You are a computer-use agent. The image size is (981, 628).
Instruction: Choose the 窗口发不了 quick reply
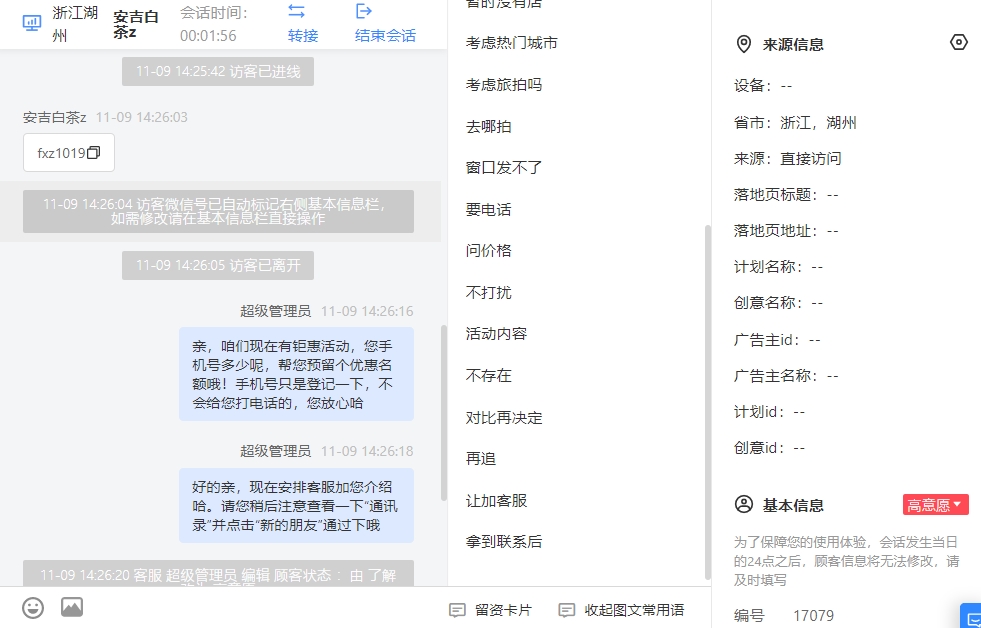pyautogui.click(x=504, y=168)
